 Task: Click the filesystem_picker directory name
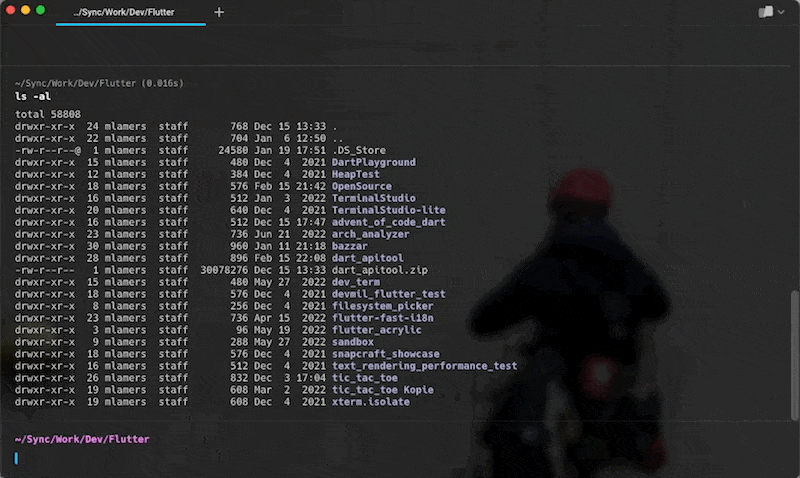point(383,306)
